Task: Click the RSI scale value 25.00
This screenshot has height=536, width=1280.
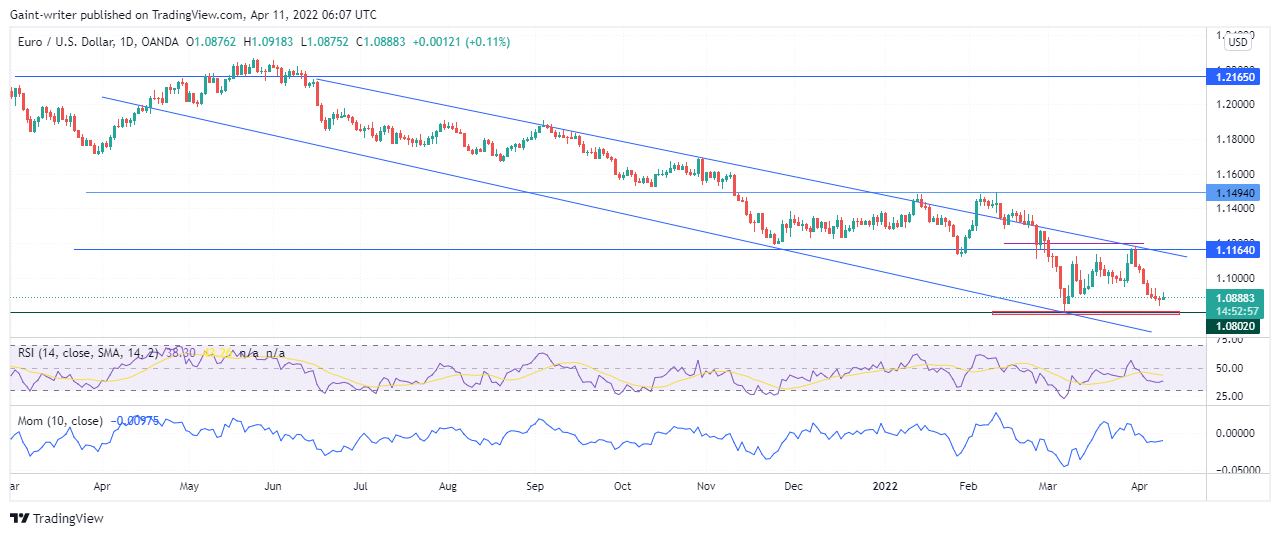Action: pos(1231,396)
